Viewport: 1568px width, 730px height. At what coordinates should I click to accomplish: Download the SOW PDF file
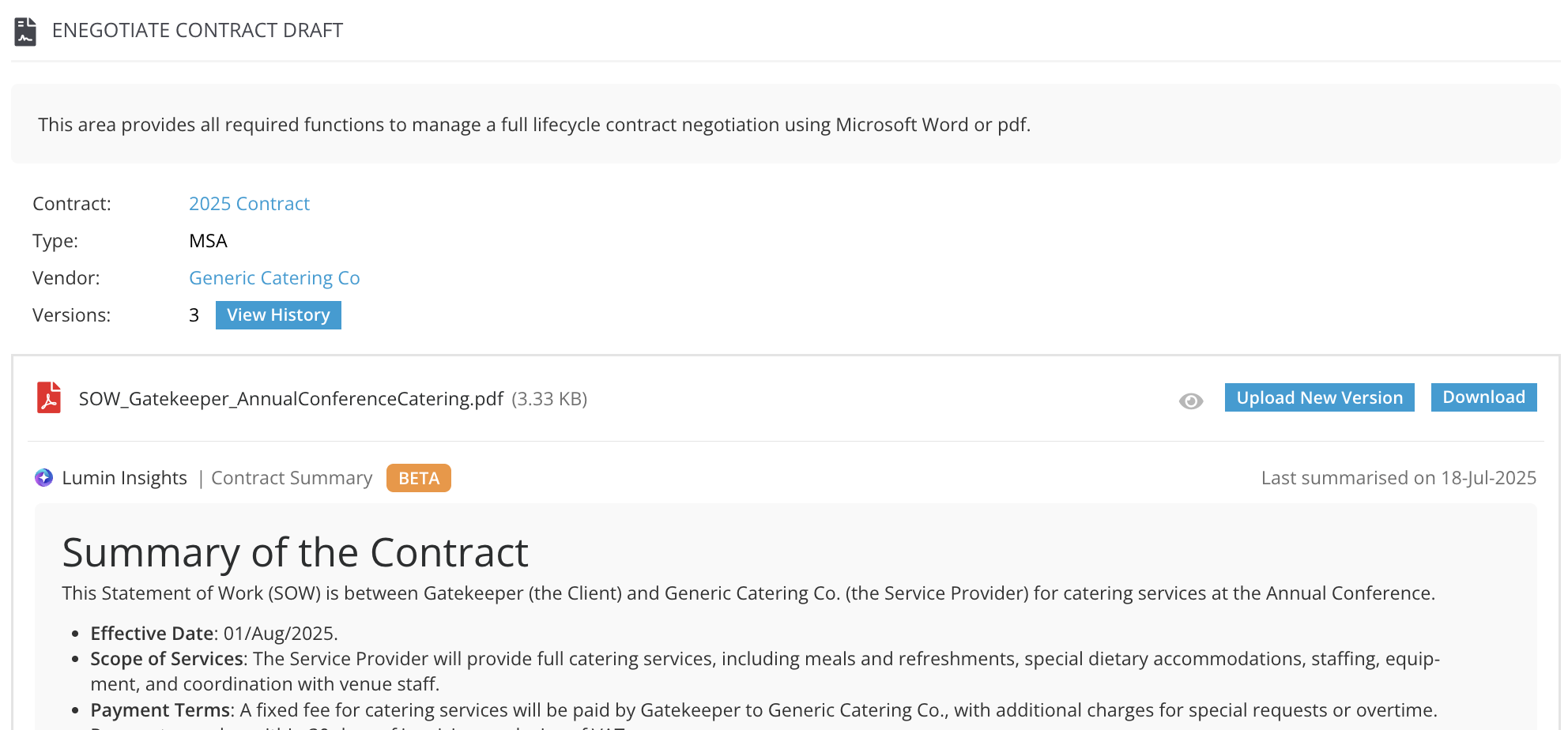[1483, 397]
